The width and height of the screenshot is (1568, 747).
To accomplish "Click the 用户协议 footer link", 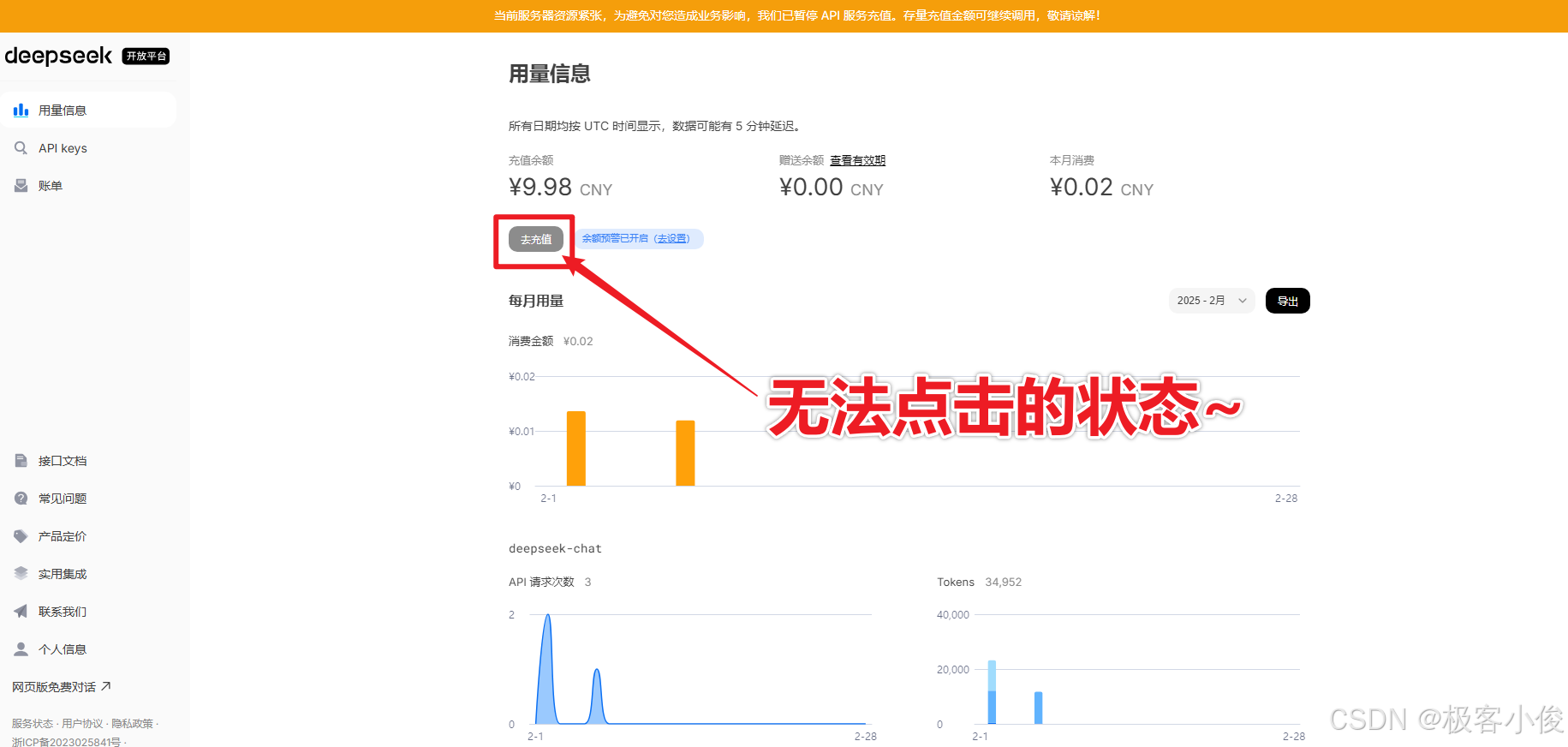I will (x=82, y=724).
